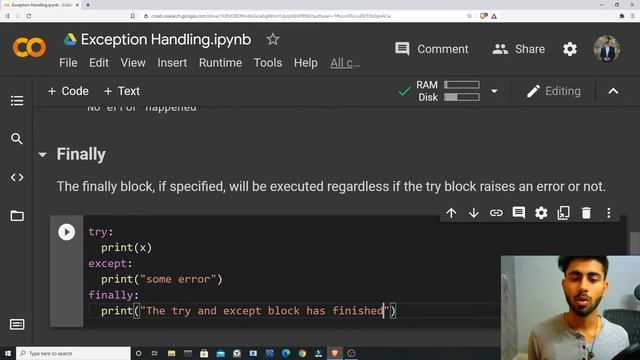
Task: Collapse the header with the chevron up
Action: 613,91
